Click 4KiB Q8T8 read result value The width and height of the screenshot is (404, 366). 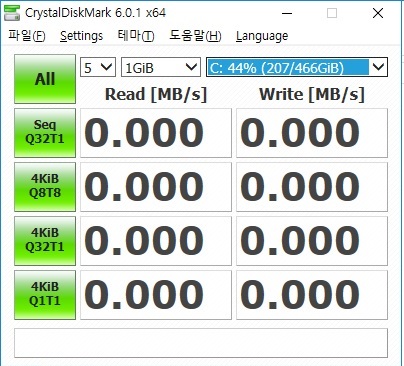coord(156,187)
